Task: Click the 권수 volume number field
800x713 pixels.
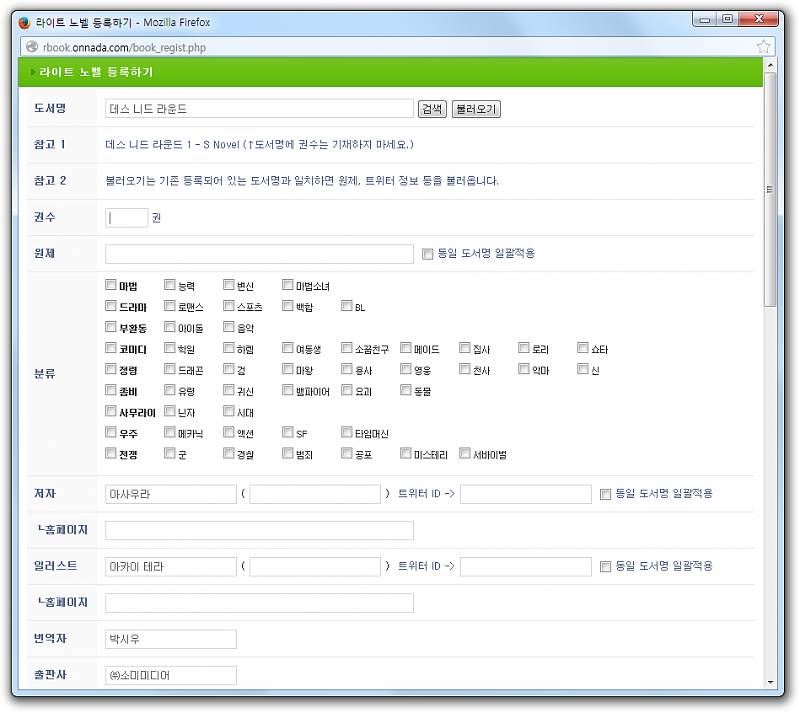Action: (126, 217)
